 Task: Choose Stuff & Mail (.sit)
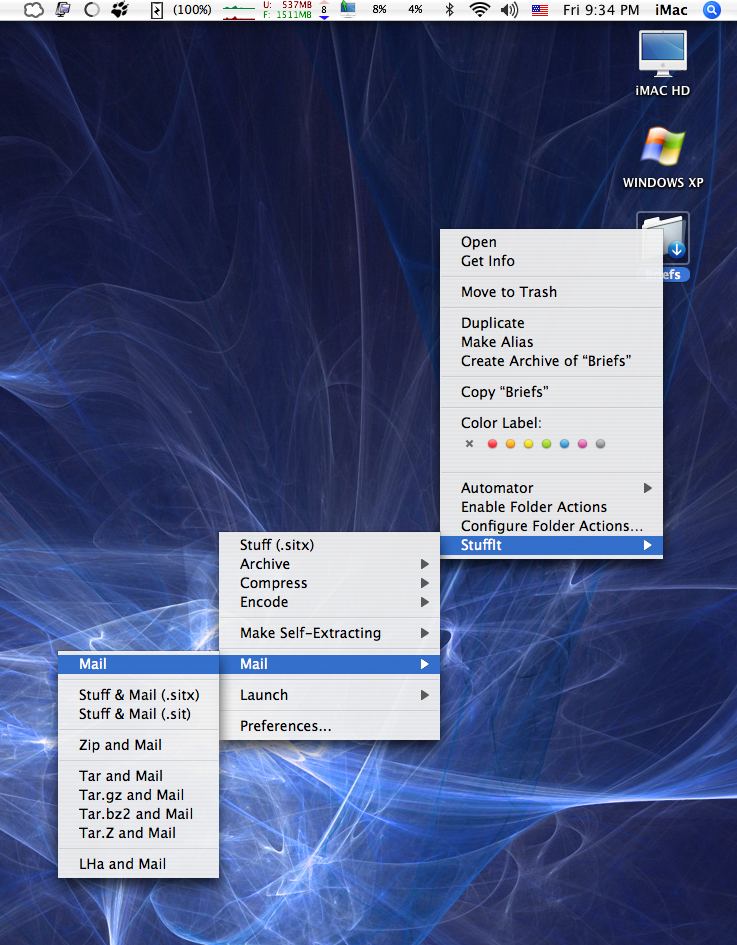139,714
